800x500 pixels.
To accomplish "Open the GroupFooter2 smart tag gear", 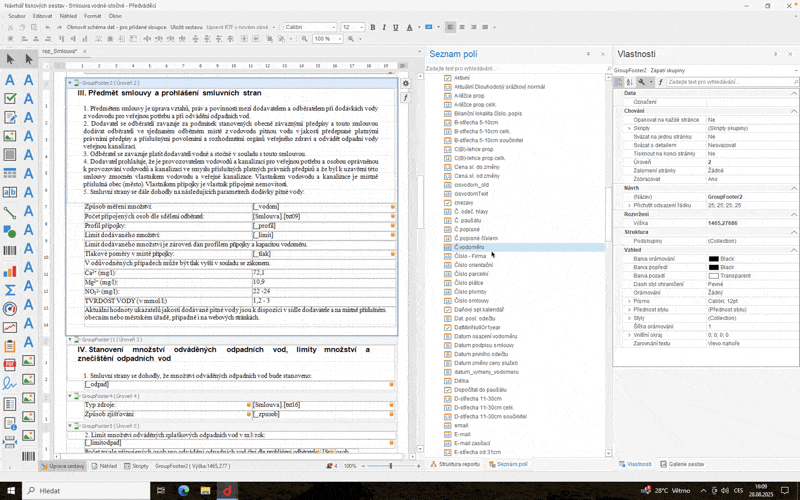I will click(x=406, y=83).
